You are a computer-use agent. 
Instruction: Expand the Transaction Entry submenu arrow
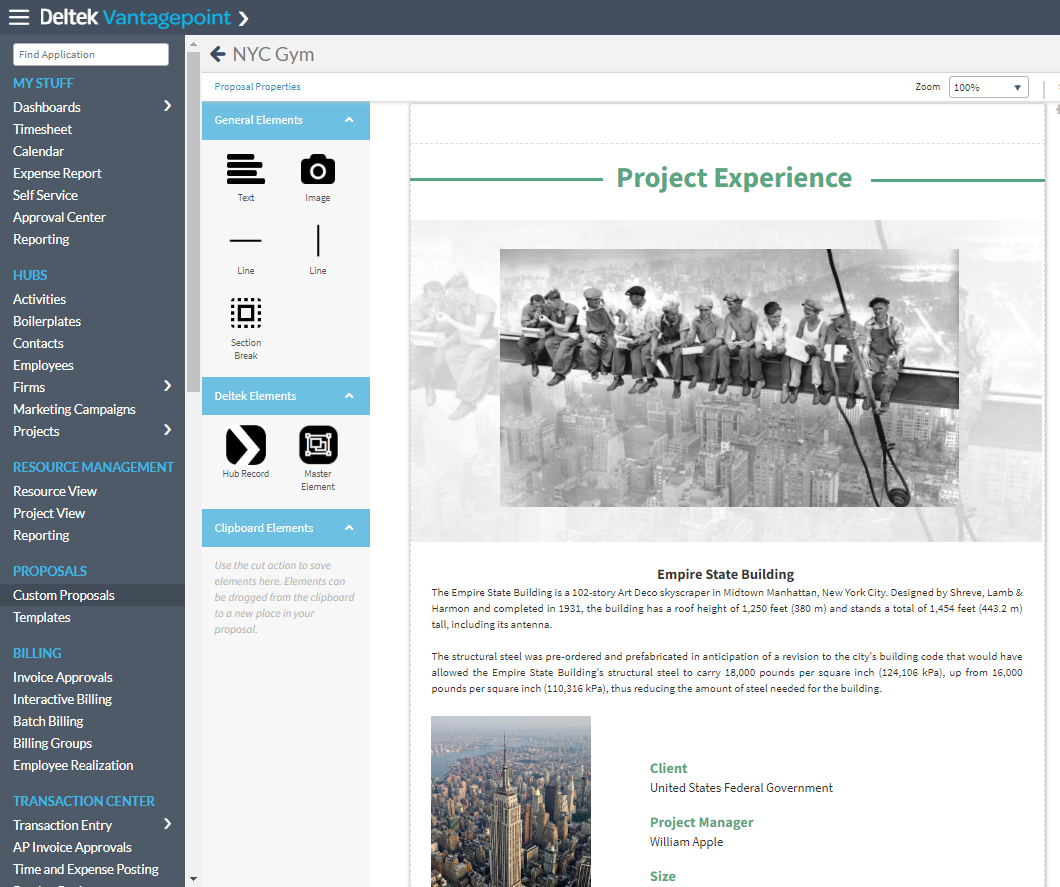(x=168, y=824)
